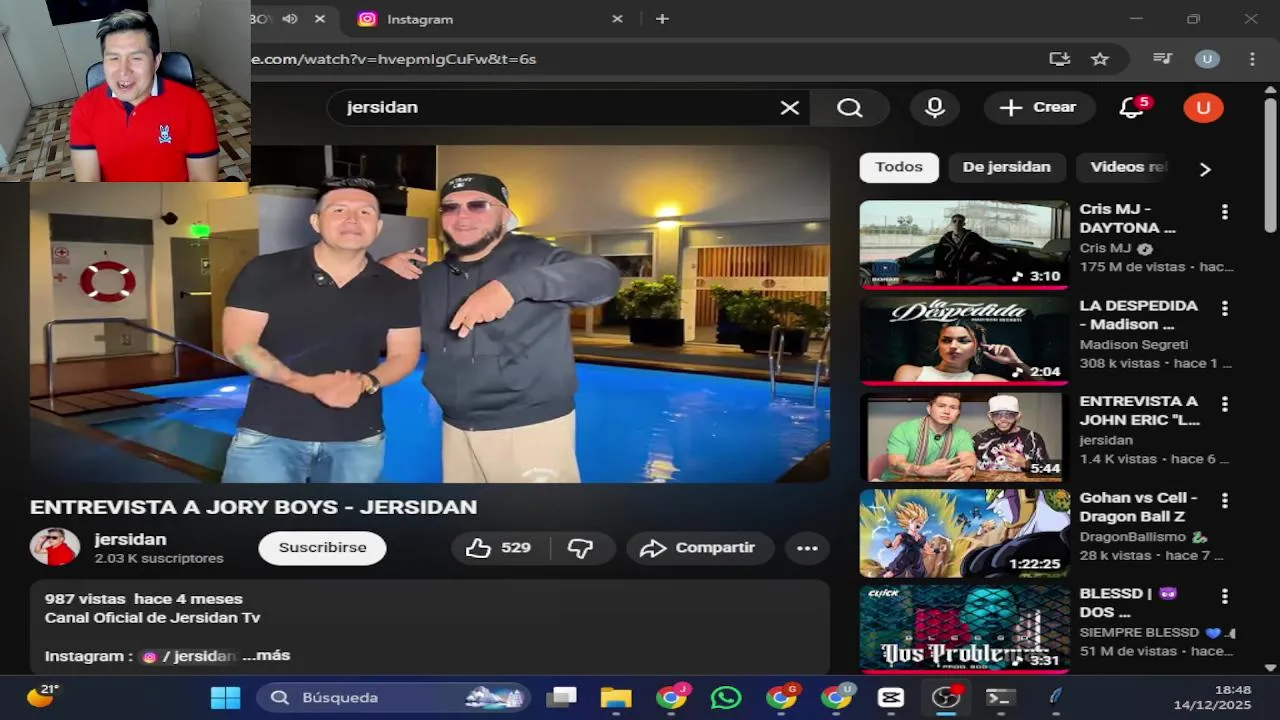1280x720 pixels.
Task: Open the Task View taskbar icon
Action: pyautogui.click(x=562, y=698)
